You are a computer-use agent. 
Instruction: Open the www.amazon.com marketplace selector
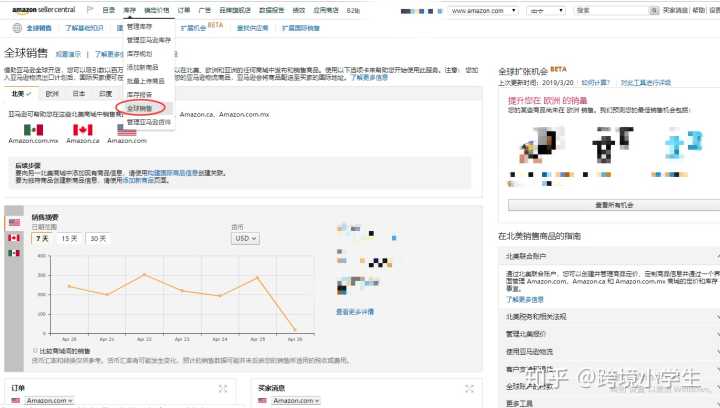point(484,9)
